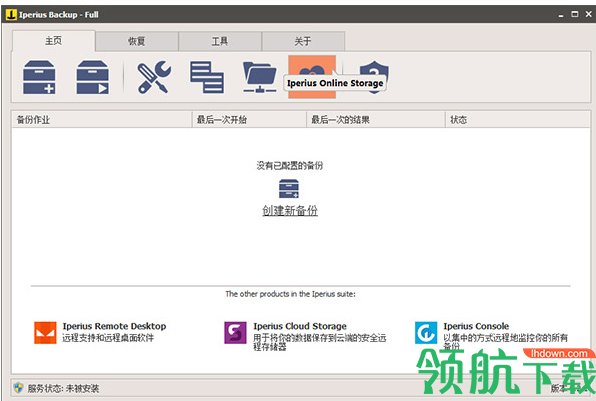Click the Iperius Backup title bar logo

(11, 14)
